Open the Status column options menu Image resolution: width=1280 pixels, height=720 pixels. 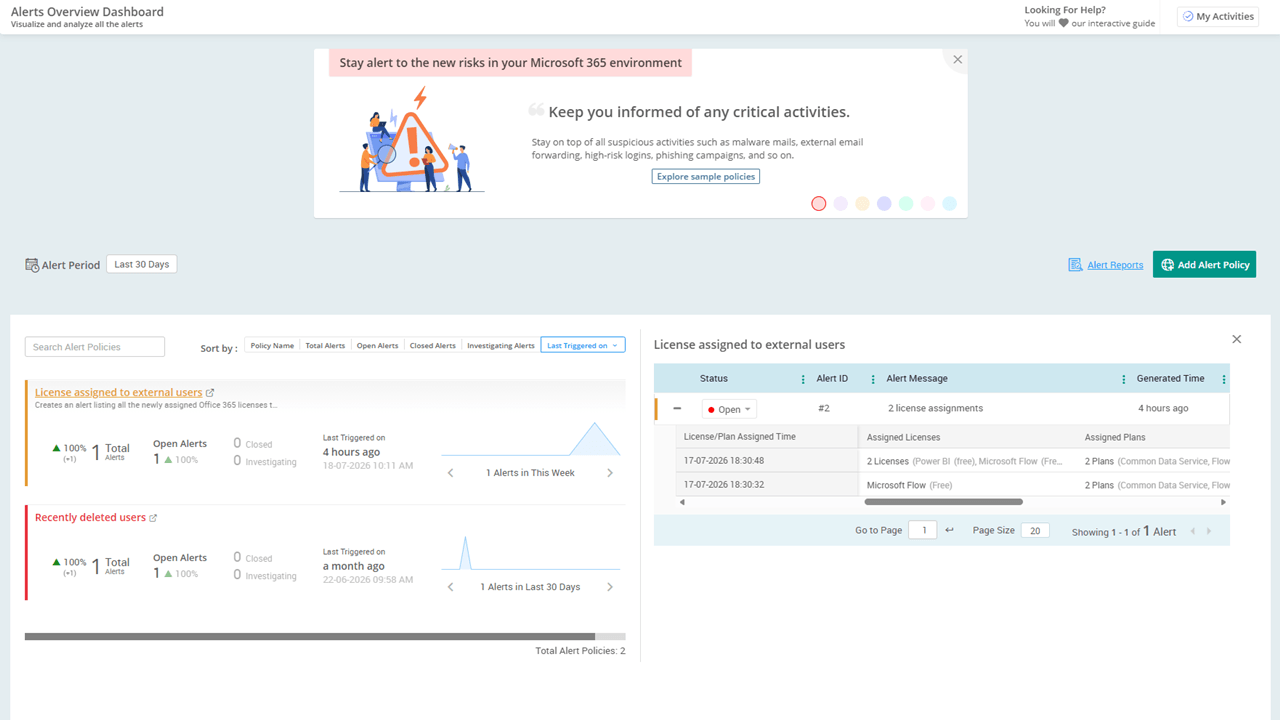click(x=802, y=379)
